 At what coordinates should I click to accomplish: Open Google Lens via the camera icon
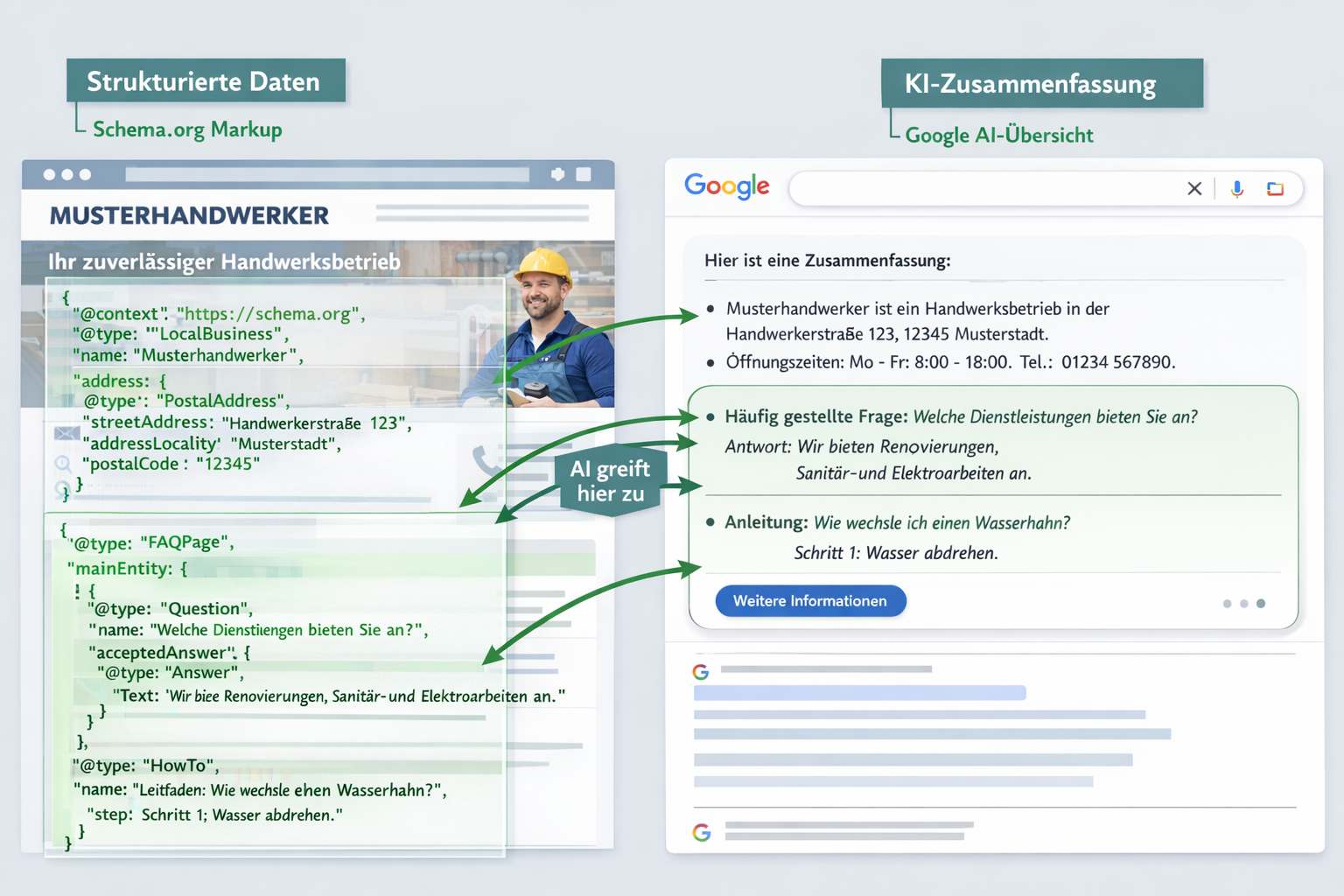point(1275,188)
